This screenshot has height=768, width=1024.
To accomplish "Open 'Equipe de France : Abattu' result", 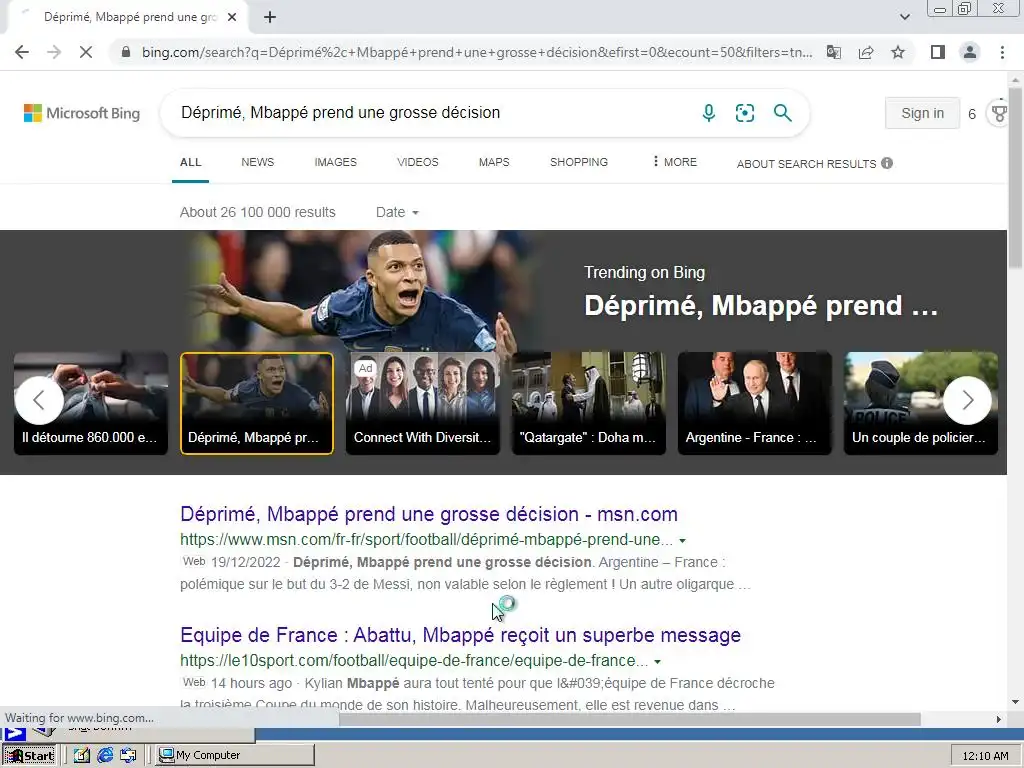I will coord(460,635).
